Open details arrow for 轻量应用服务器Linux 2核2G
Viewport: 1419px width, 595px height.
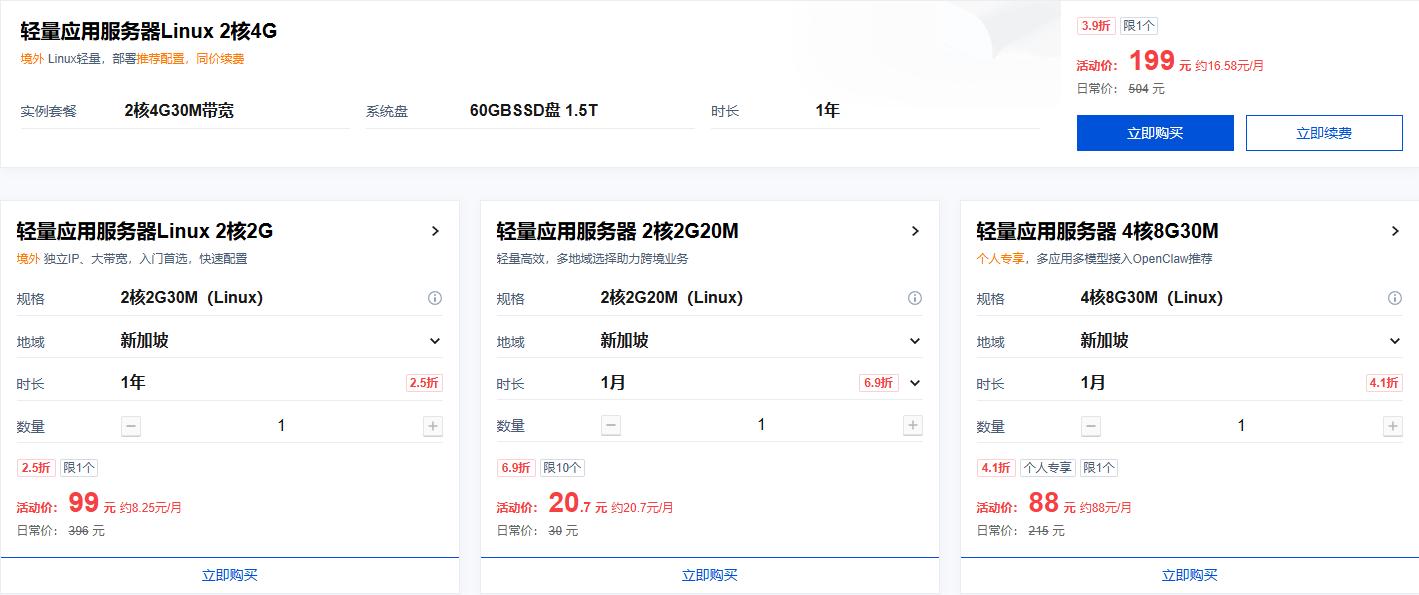[435, 231]
